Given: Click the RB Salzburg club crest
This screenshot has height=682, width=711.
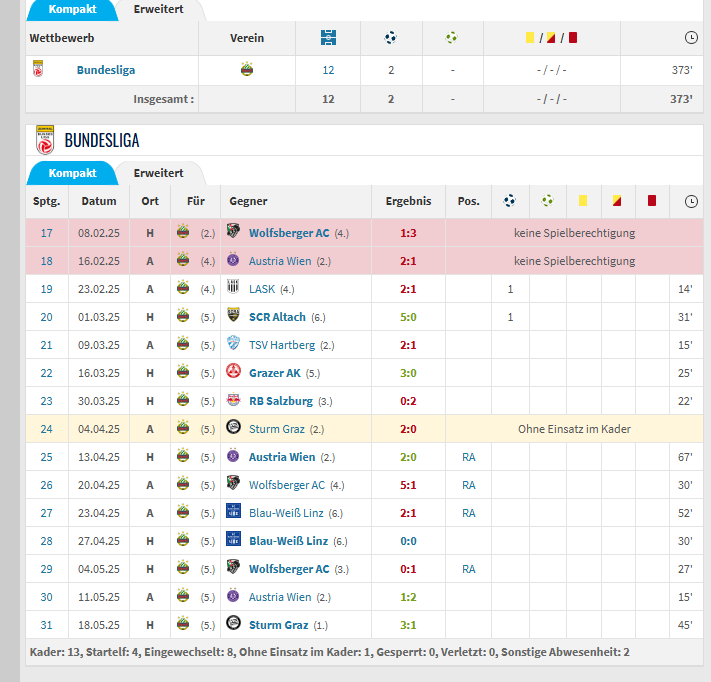Looking at the screenshot, I should (233, 401).
